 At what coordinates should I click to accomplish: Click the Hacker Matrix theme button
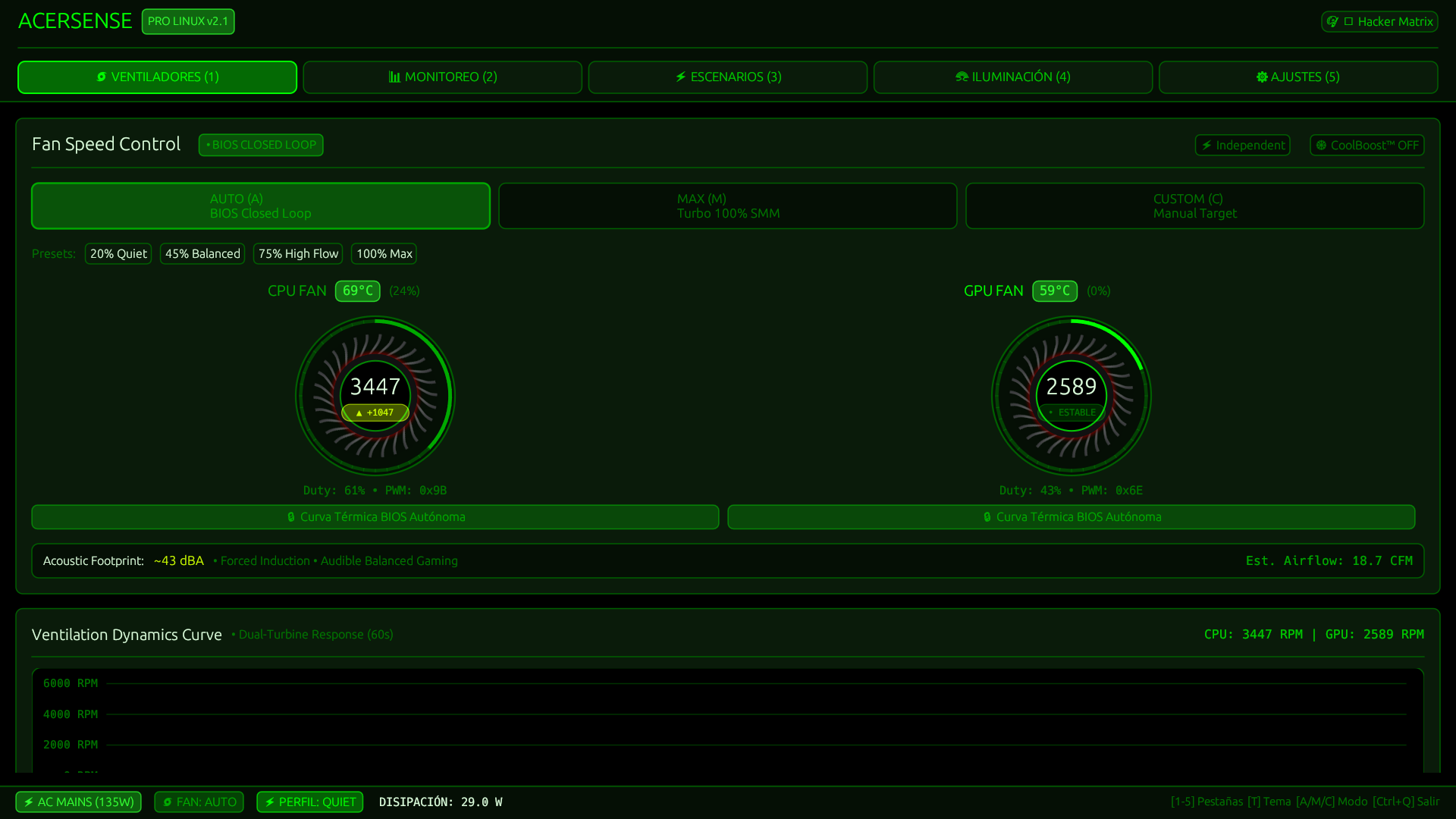pos(1379,21)
